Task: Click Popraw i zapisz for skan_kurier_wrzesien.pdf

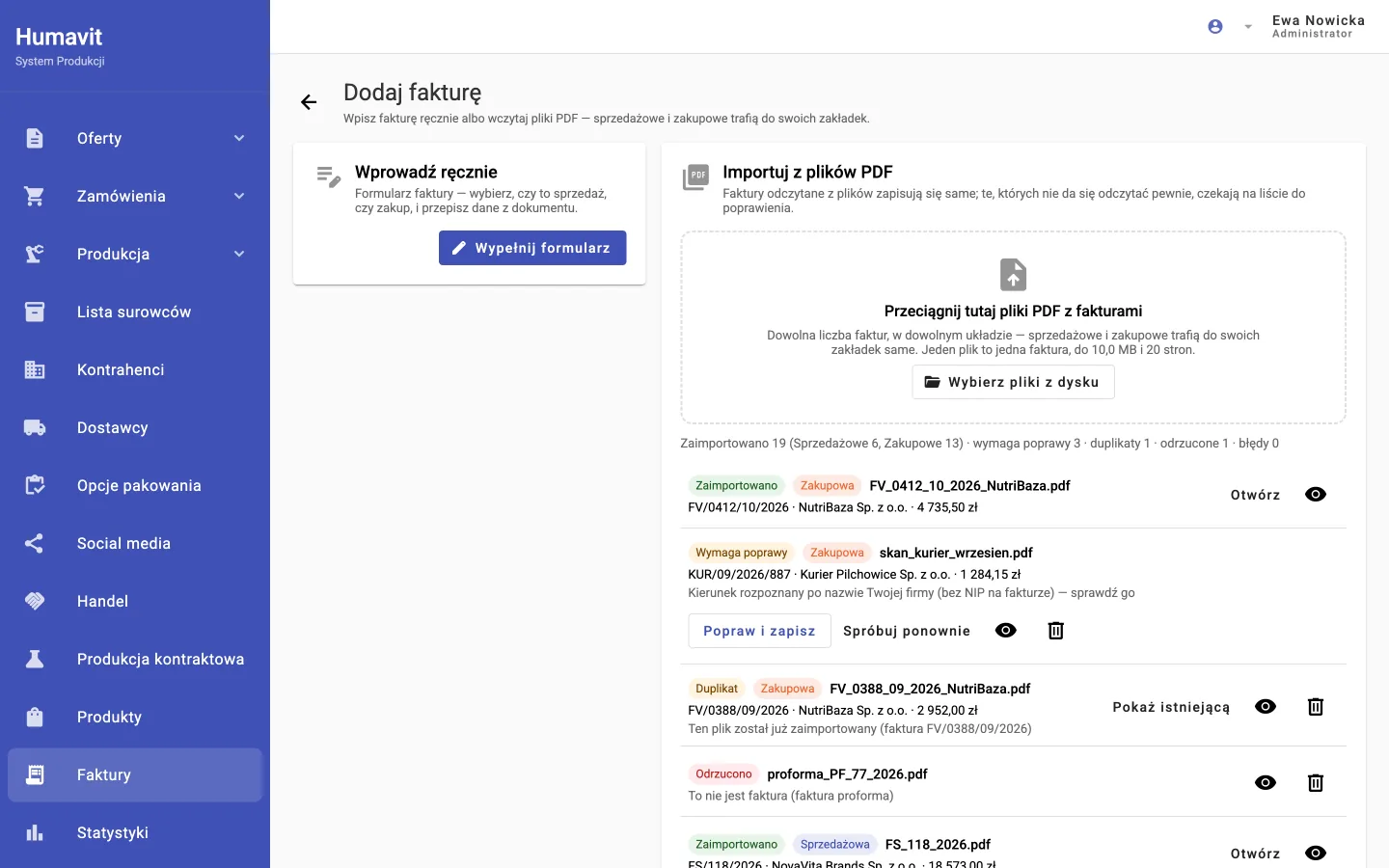Action: (759, 631)
